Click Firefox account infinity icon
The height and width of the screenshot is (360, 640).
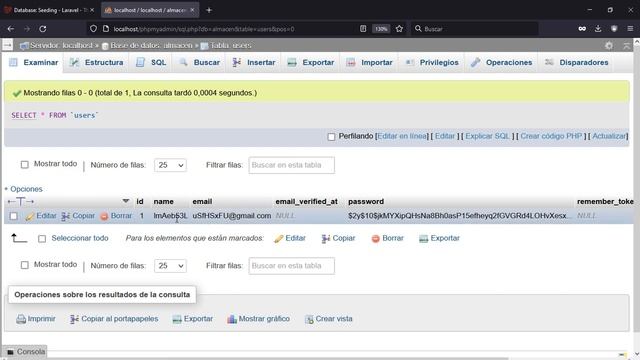(x=582, y=29)
